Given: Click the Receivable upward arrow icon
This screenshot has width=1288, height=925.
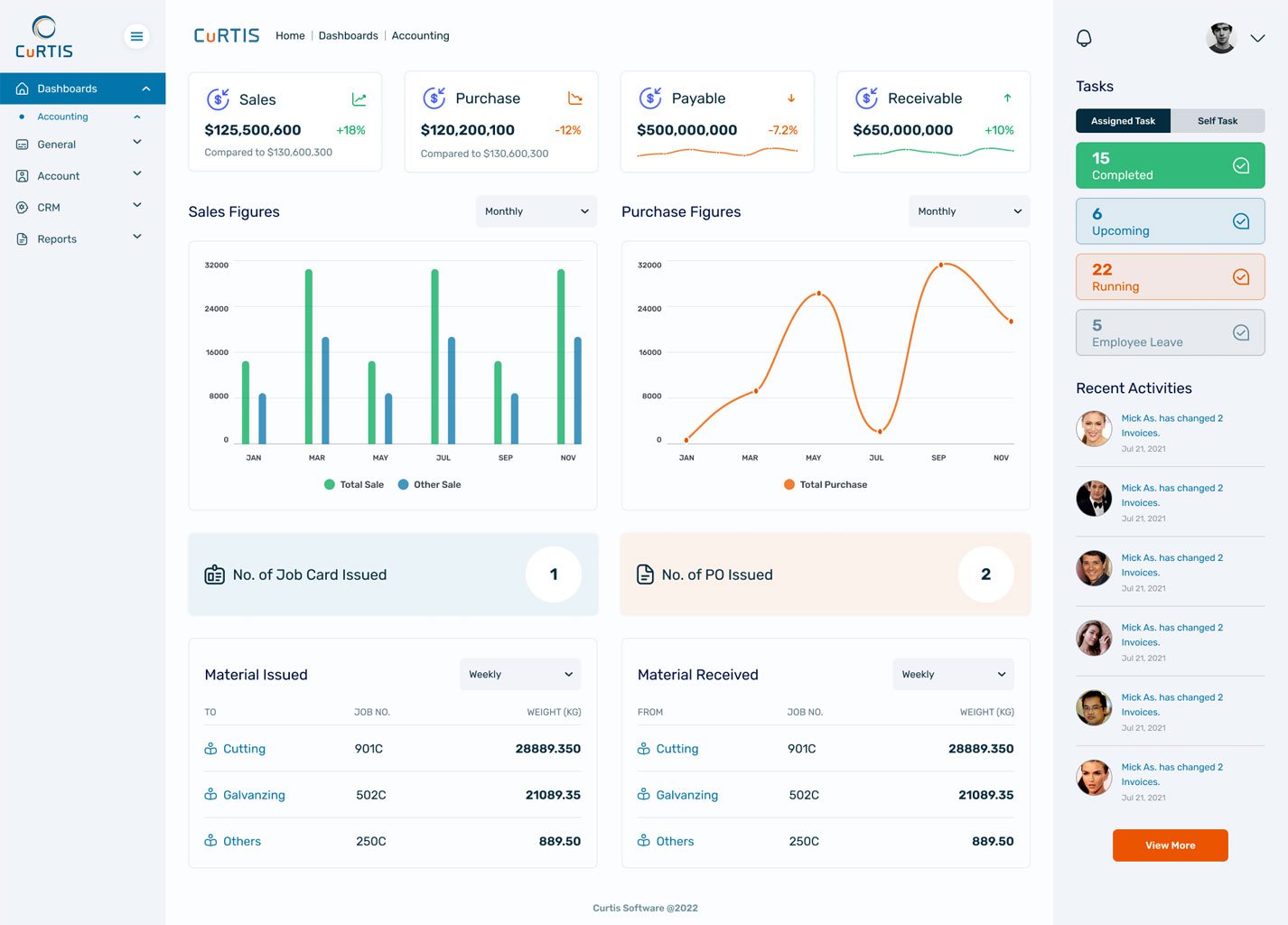Looking at the screenshot, I should [1006, 98].
